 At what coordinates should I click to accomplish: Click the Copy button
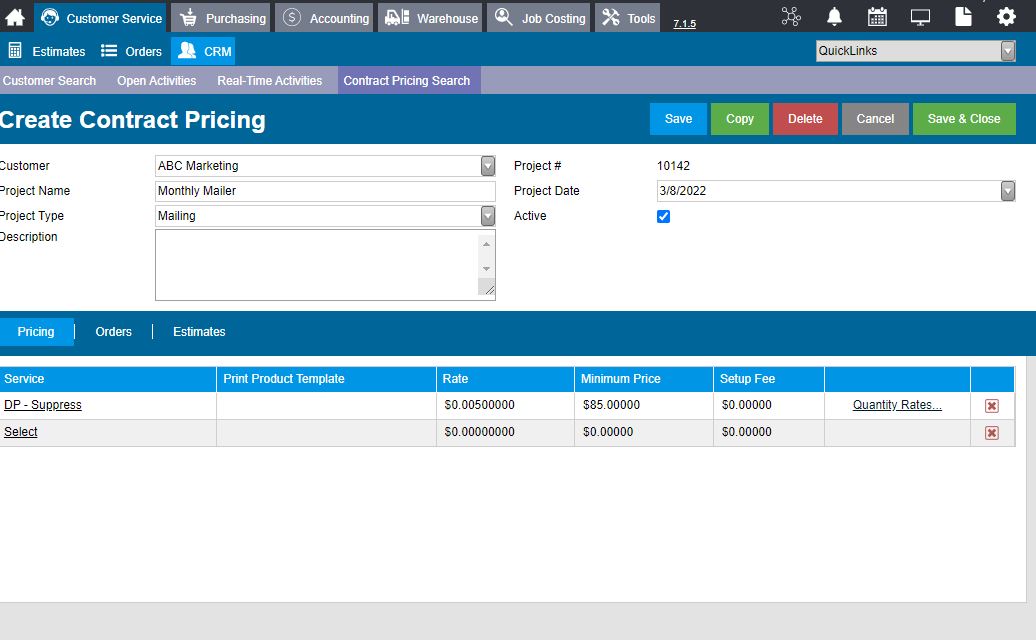click(x=739, y=119)
